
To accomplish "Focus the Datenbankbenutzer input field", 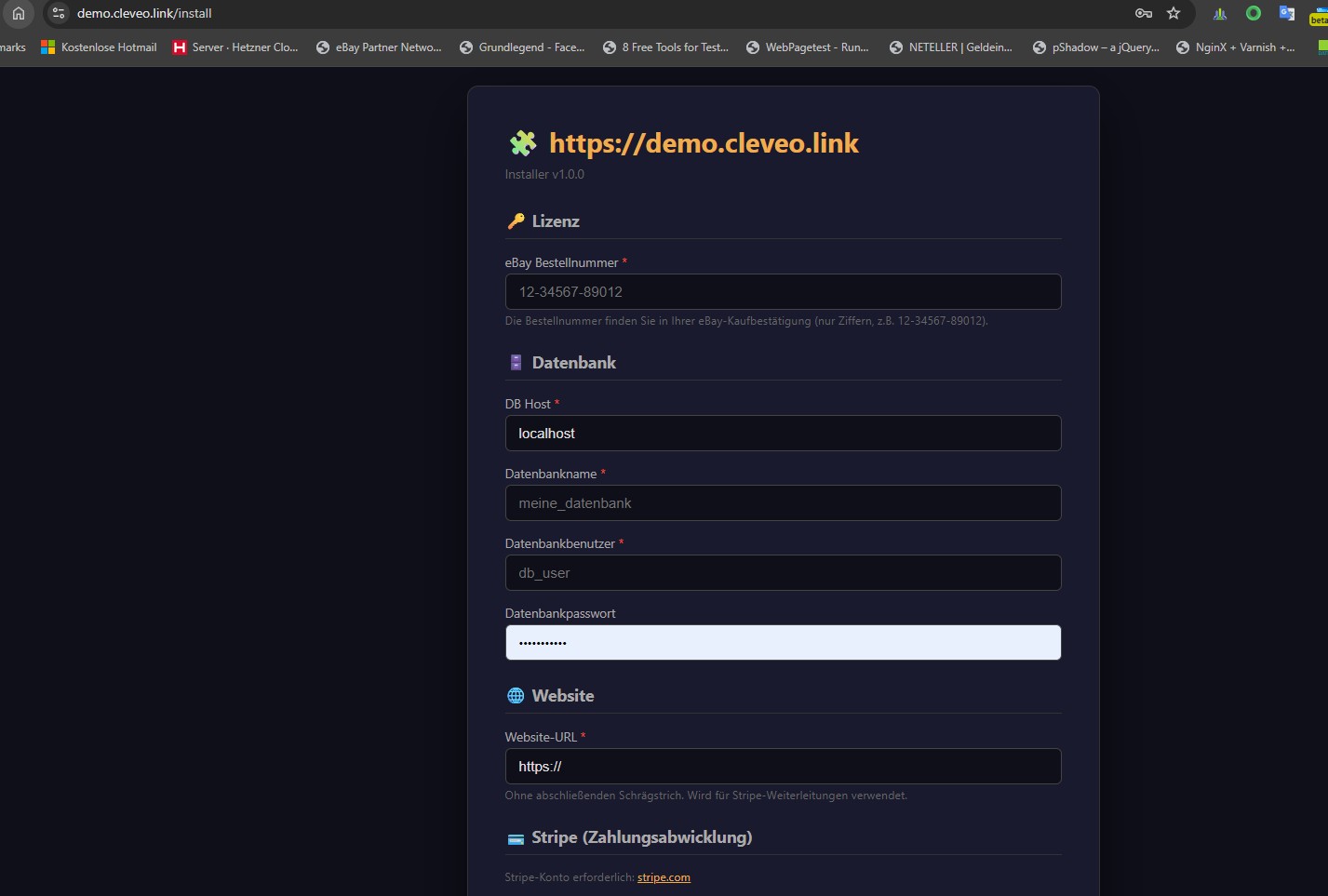I will point(783,573).
